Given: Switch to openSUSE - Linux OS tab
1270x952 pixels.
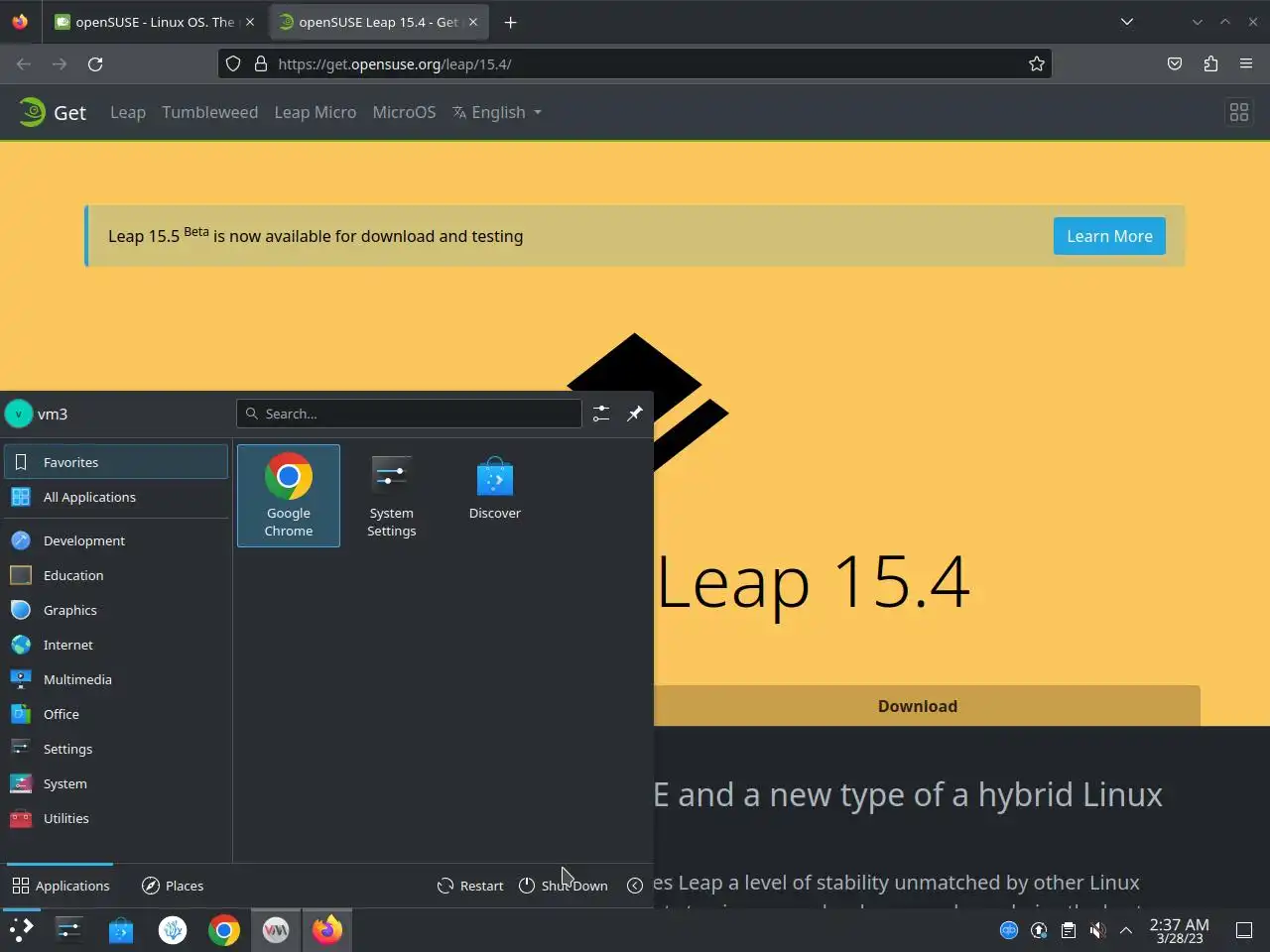Looking at the screenshot, I should [156, 22].
